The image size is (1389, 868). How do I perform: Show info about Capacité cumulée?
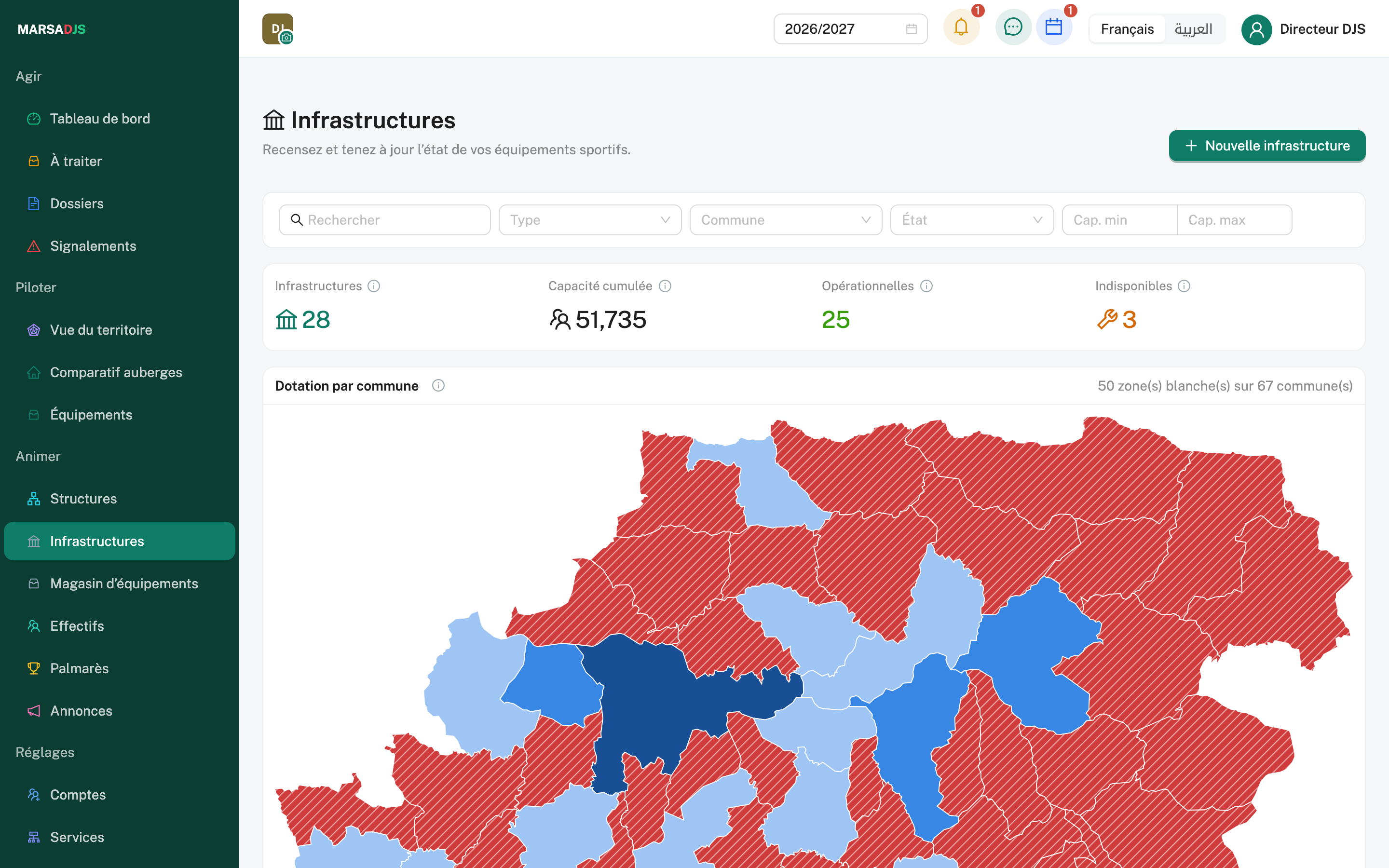tap(665, 286)
